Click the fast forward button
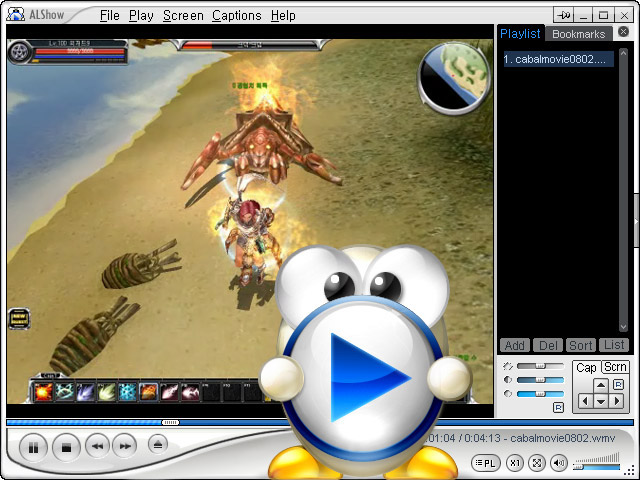The image size is (640, 480). click(x=125, y=447)
